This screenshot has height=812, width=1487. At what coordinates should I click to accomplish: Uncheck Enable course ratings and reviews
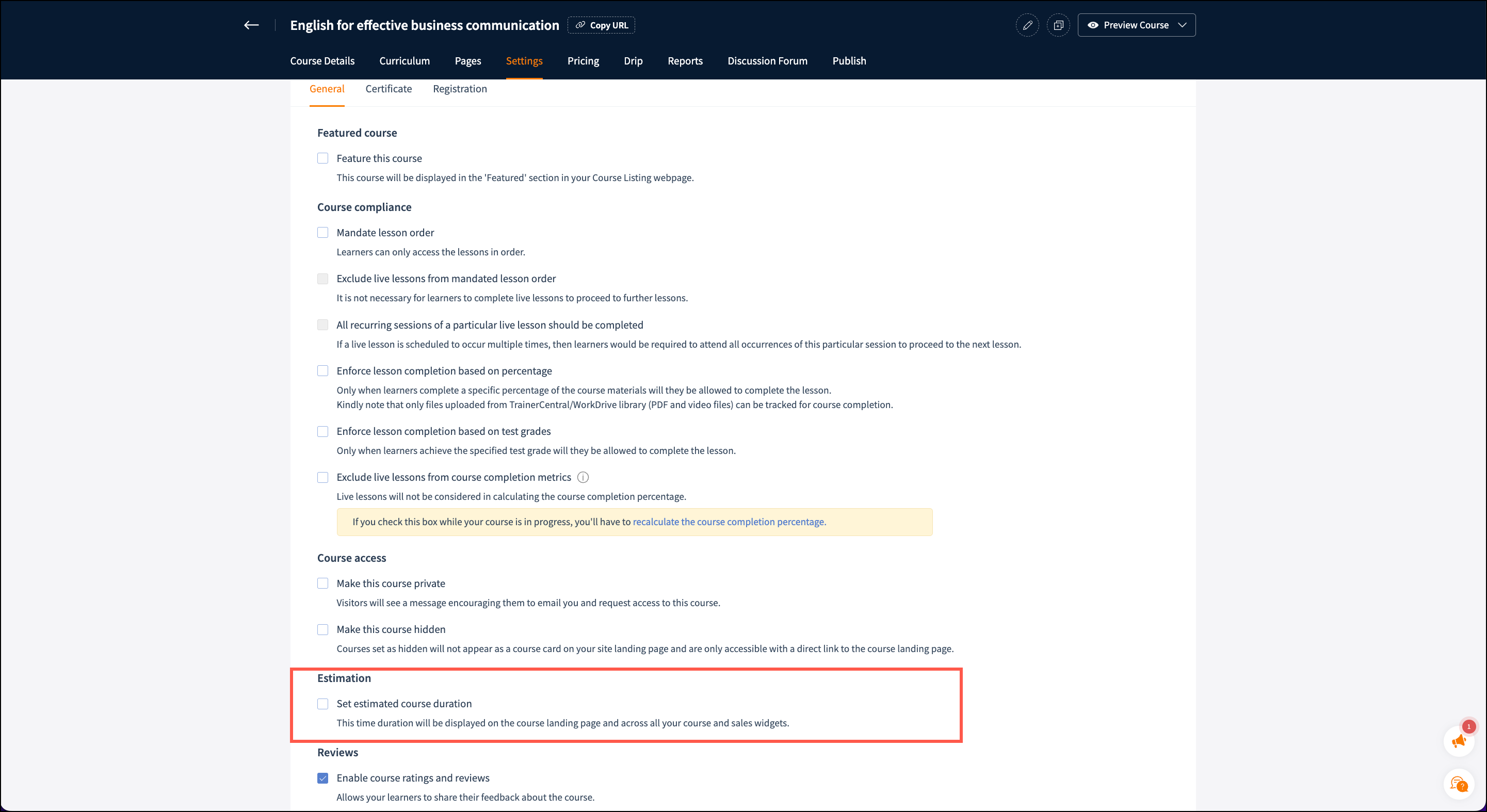322,778
